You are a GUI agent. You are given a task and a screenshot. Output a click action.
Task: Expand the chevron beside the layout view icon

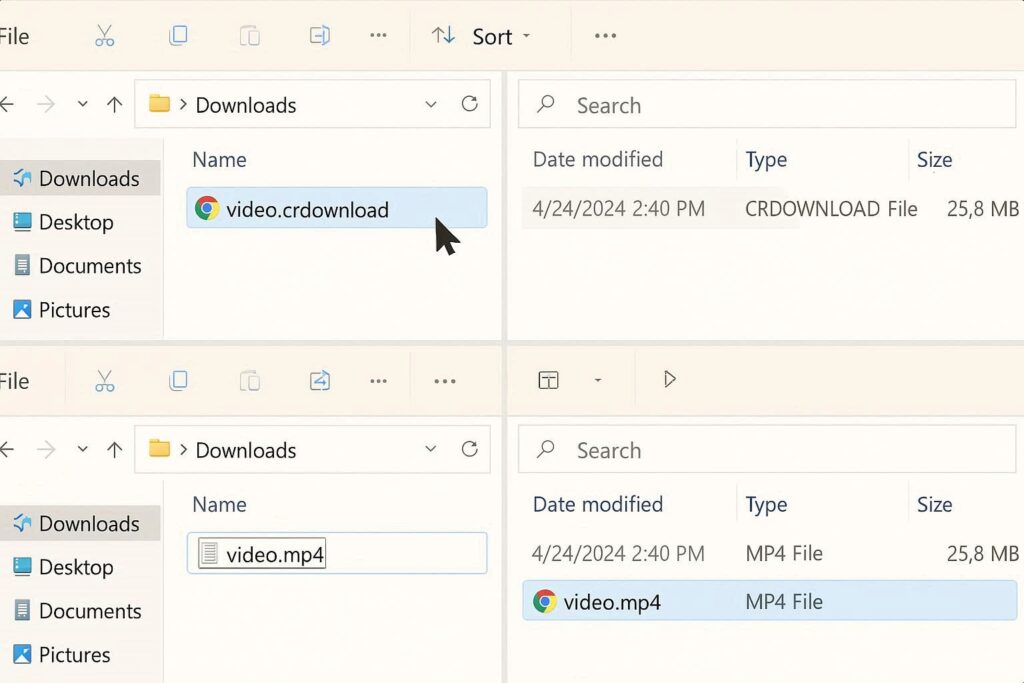pos(598,380)
